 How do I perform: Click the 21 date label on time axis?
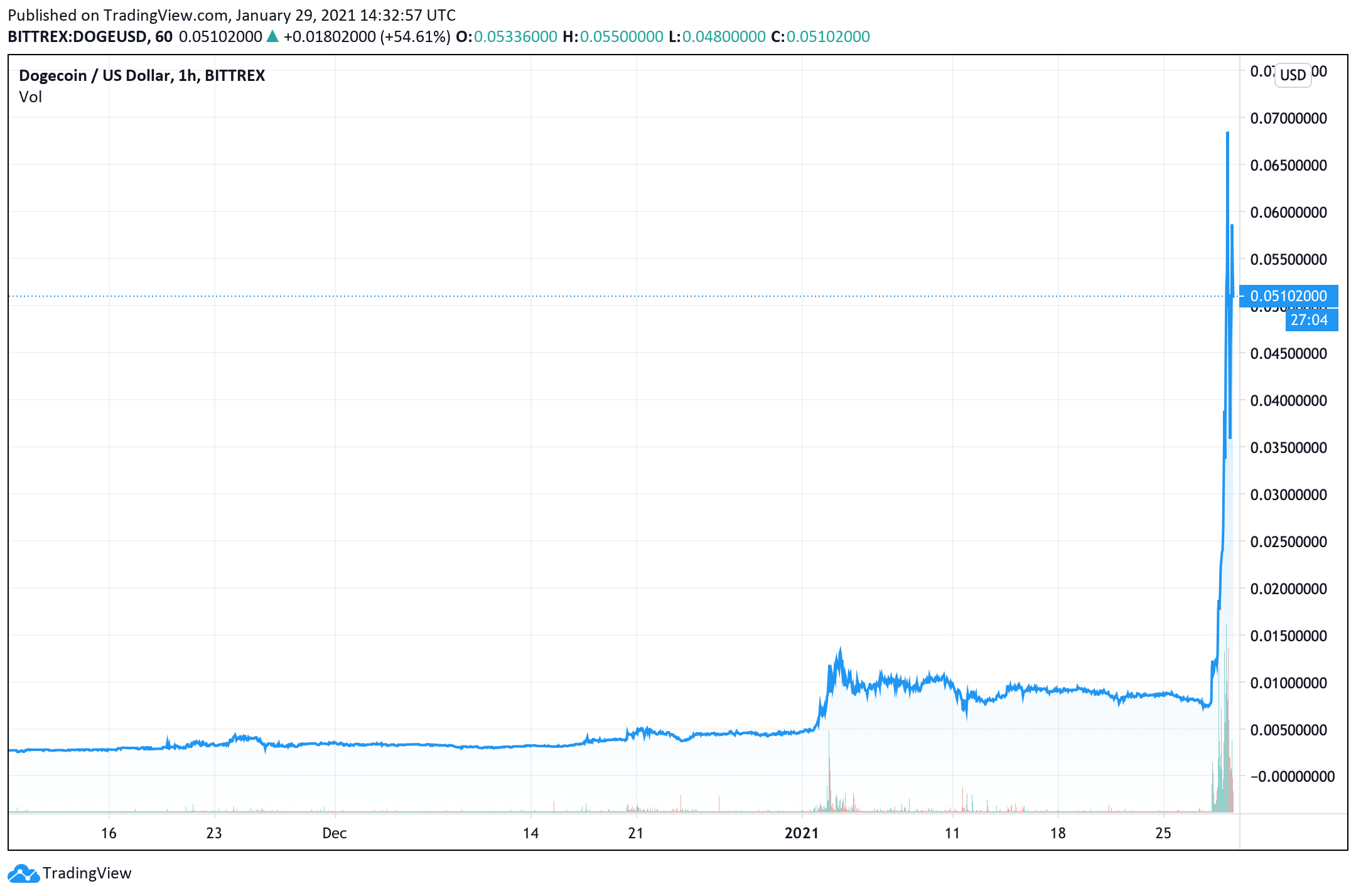636,833
